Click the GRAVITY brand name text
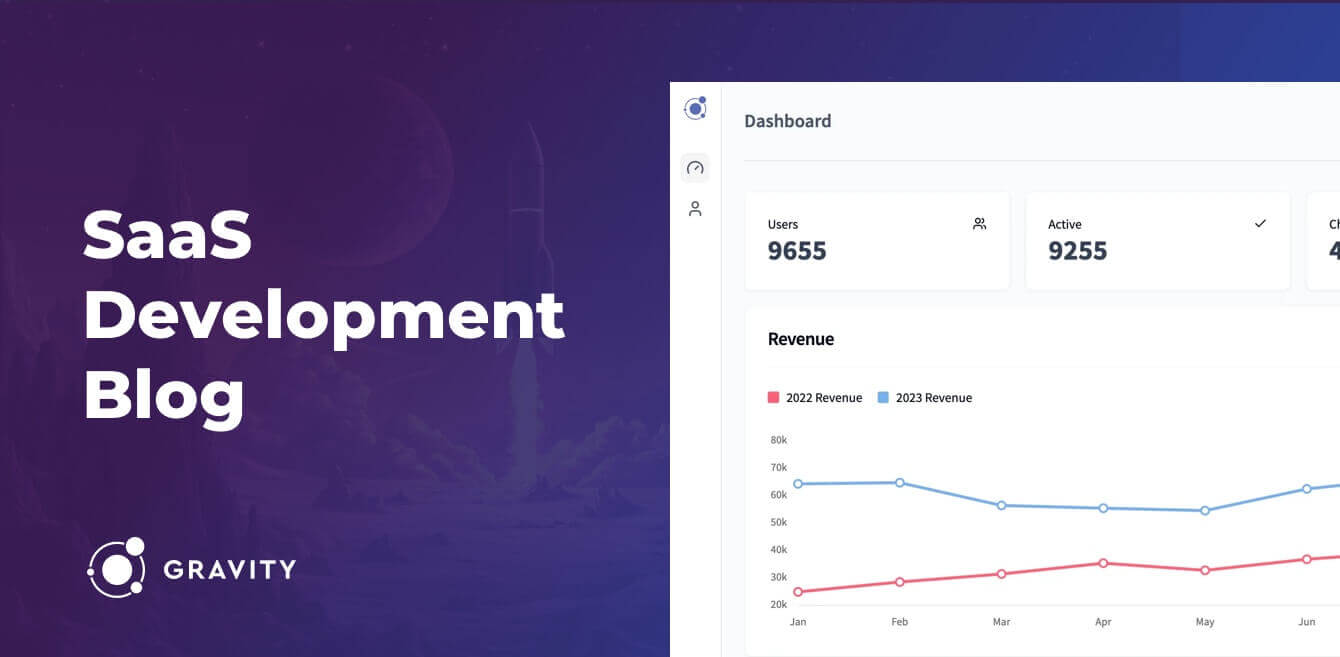The image size is (1340, 657). click(x=229, y=570)
